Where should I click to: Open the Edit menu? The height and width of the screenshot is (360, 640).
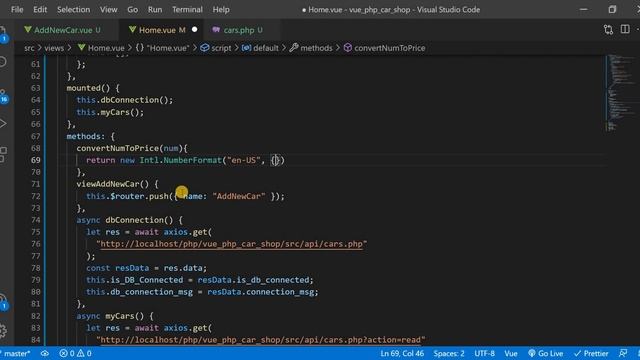coord(40,9)
